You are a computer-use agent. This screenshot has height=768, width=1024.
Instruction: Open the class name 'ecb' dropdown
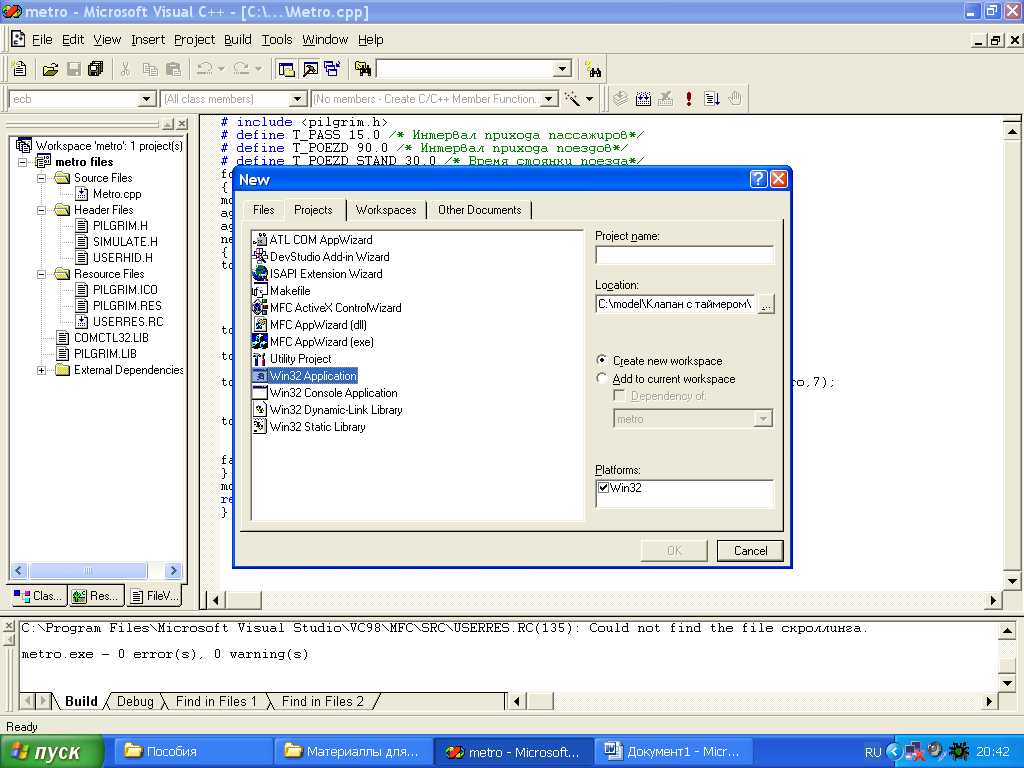pos(147,99)
